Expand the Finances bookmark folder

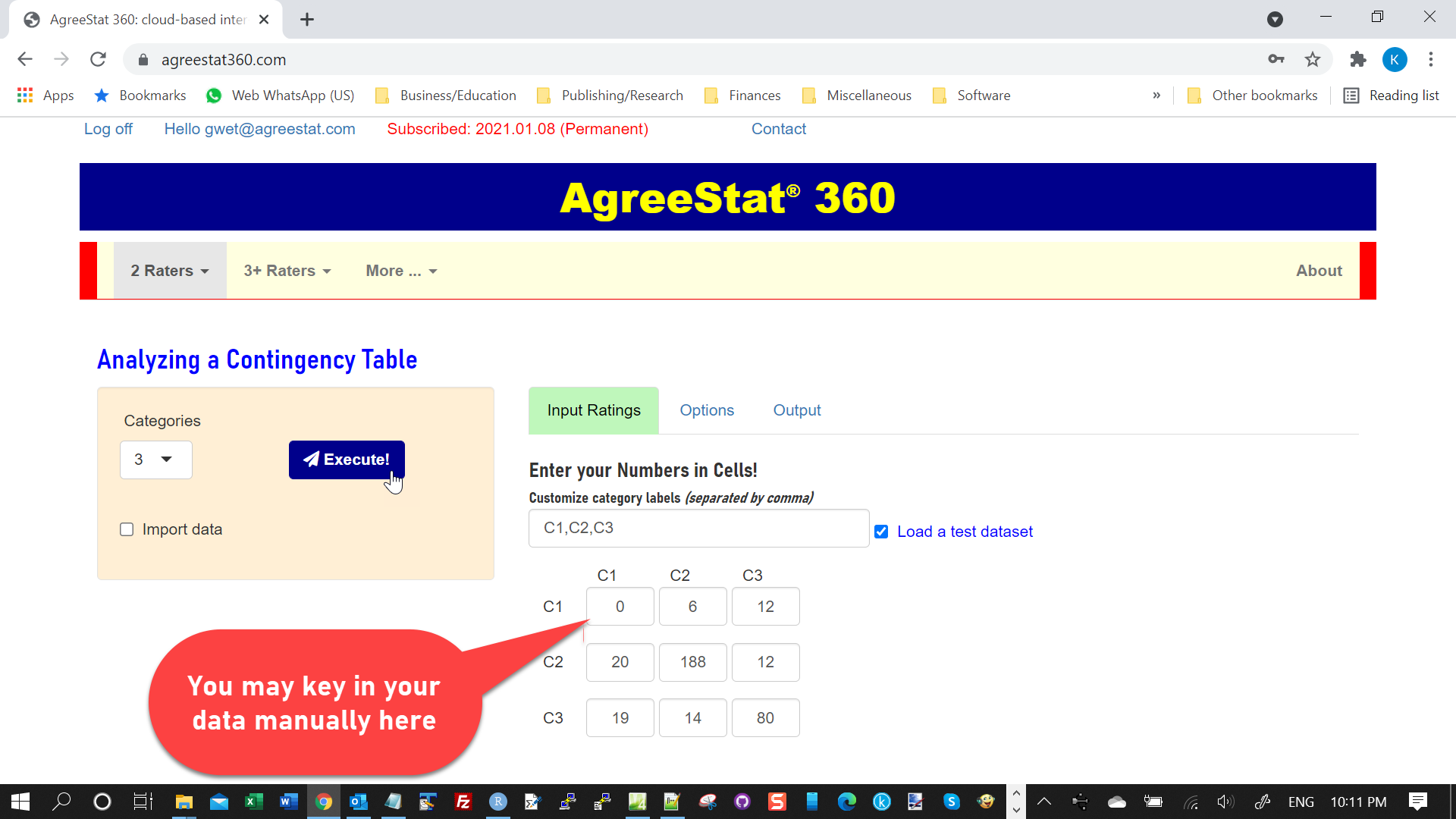[x=742, y=96]
